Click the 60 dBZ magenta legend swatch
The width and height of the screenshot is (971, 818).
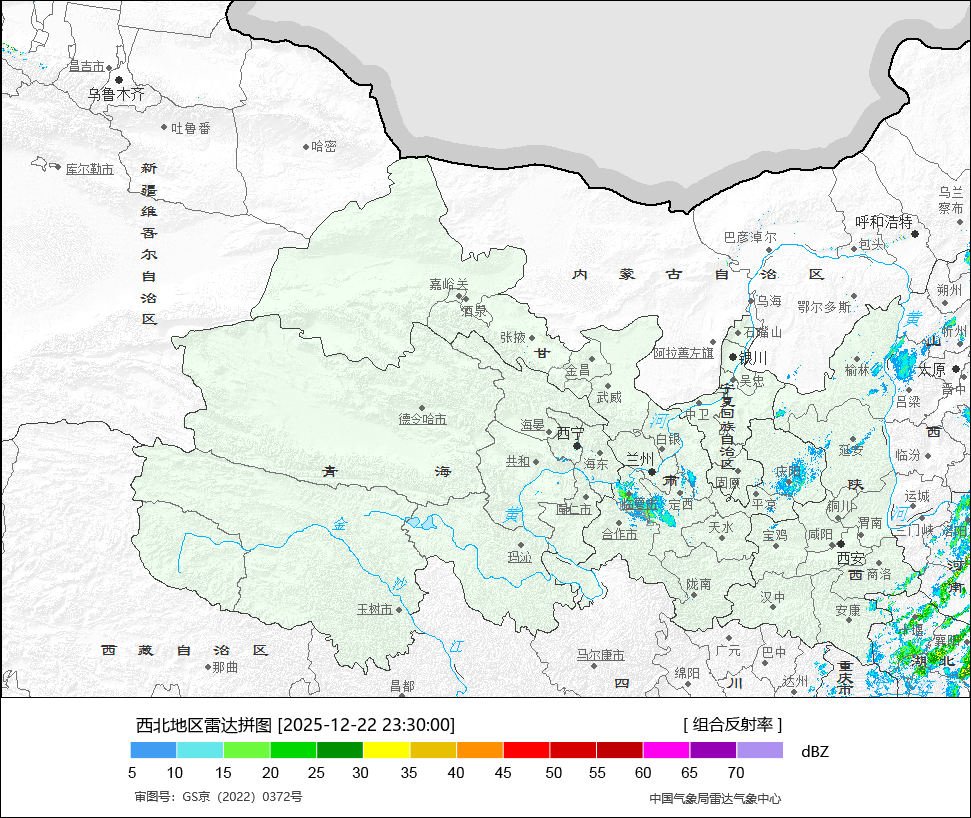point(666,751)
